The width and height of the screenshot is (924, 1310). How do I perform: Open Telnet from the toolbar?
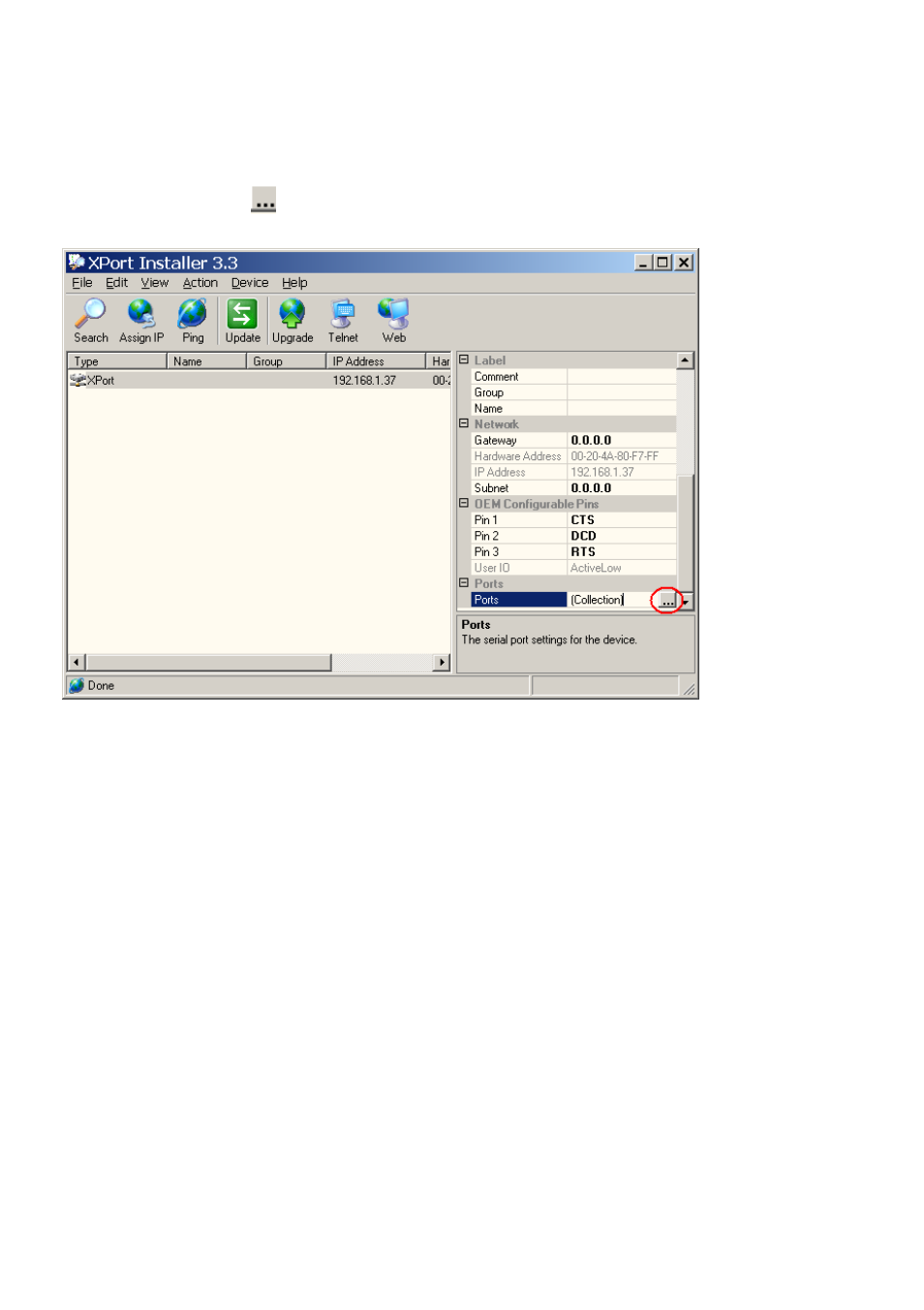click(343, 321)
